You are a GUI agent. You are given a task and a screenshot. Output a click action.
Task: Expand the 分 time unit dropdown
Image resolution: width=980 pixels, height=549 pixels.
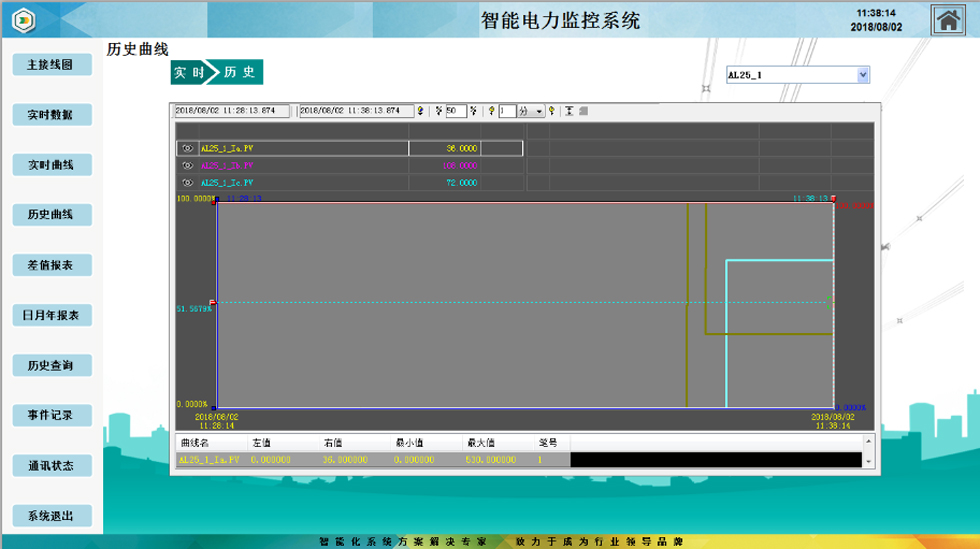tap(540, 111)
